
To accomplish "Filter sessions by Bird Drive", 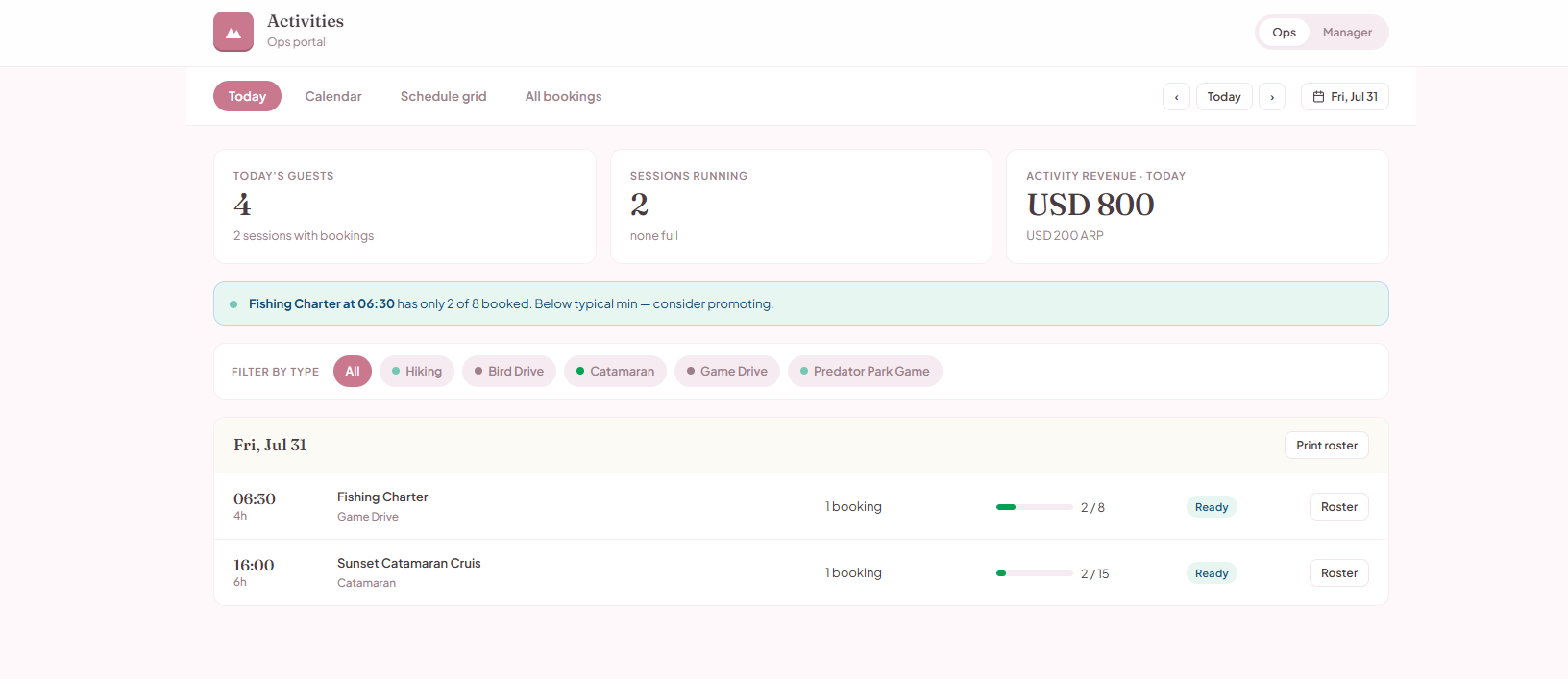I will click(509, 372).
